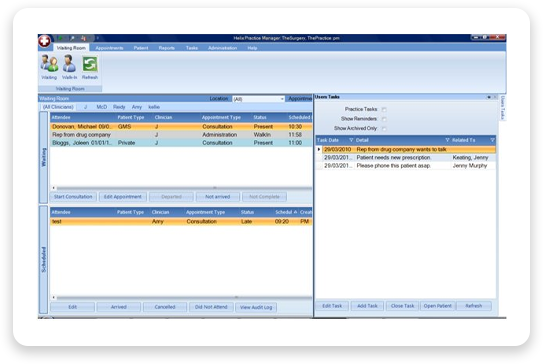Click the Close Task button

402,306
